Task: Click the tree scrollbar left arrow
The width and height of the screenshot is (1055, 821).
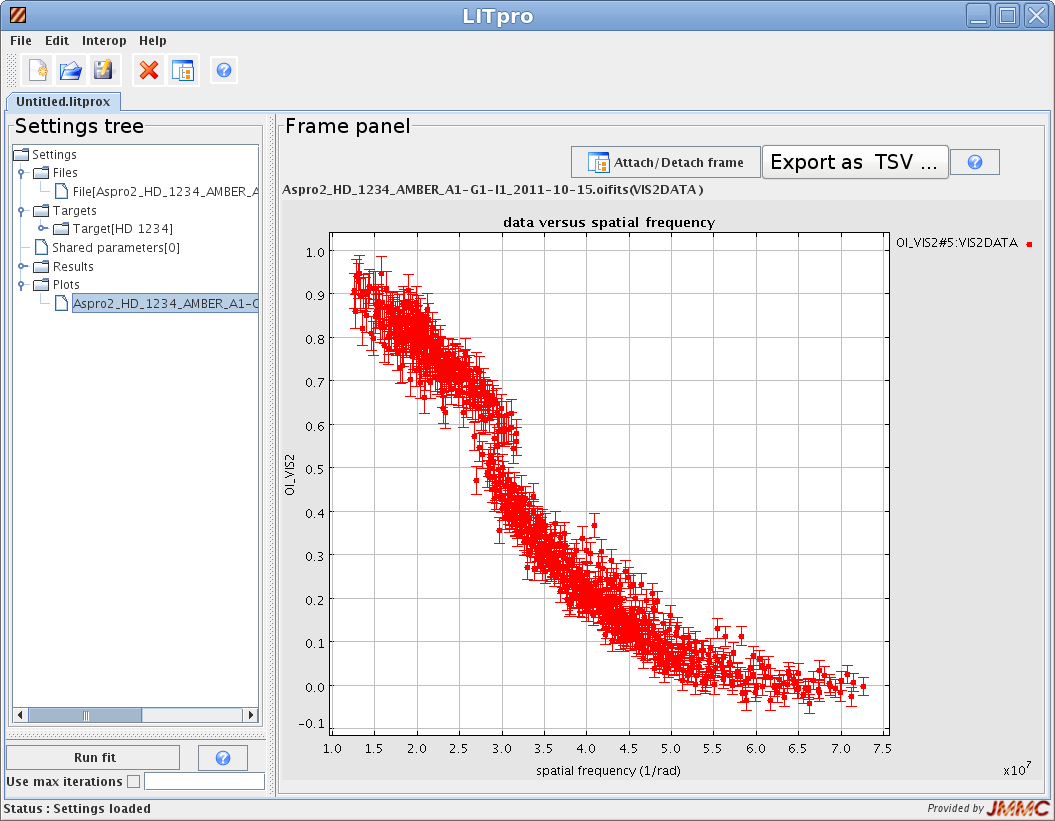Action: pyautogui.click(x=20, y=715)
